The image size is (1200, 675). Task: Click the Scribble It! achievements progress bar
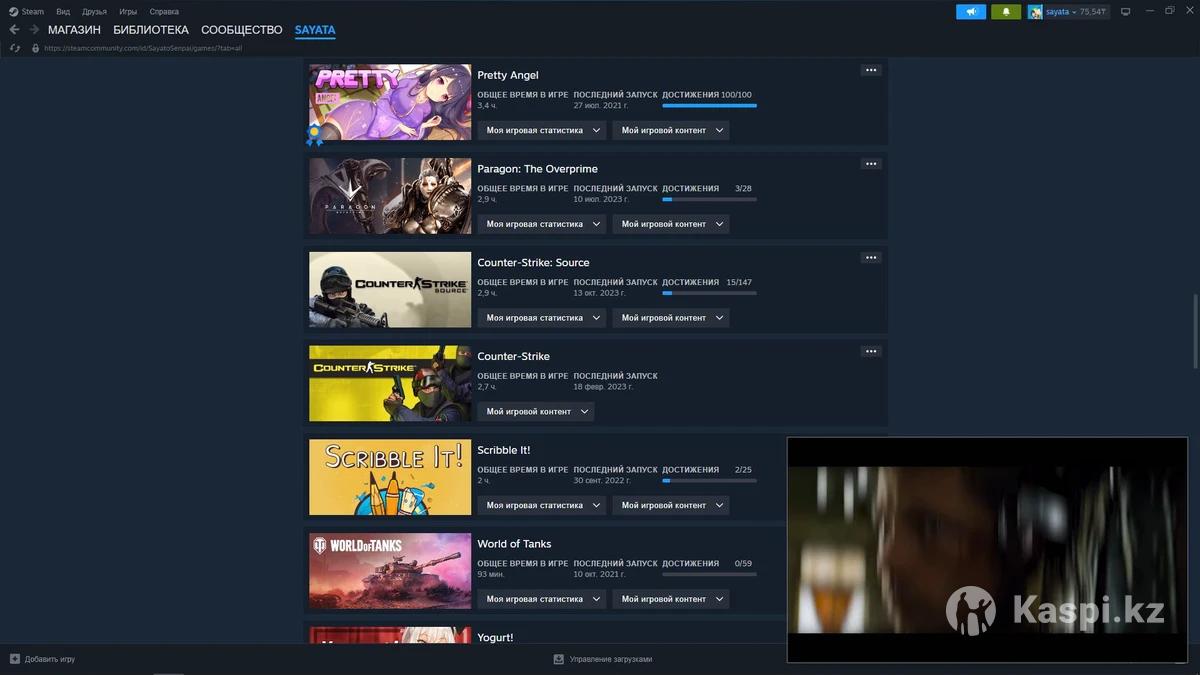[x=709, y=481]
